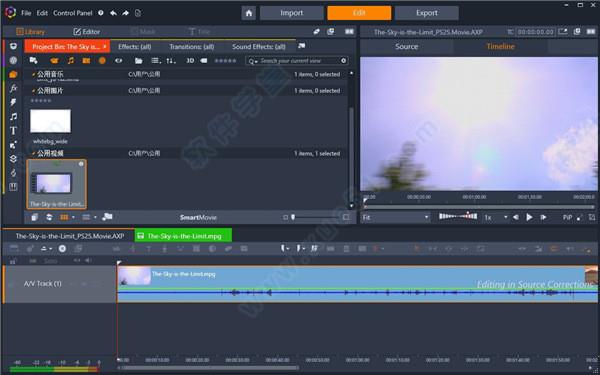
Task: Switch to the orange Edit tab
Action: [x=359, y=13]
